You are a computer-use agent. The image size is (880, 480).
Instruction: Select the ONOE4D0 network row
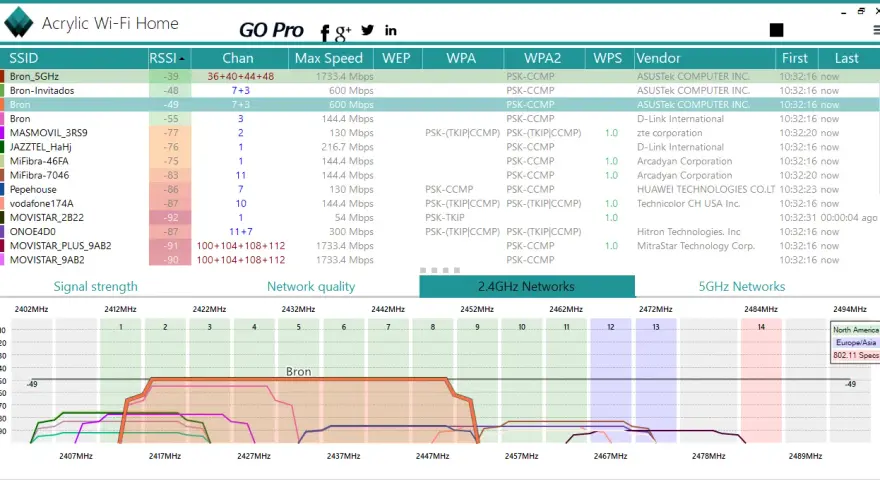pyautogui.click(x=440, y=231)
